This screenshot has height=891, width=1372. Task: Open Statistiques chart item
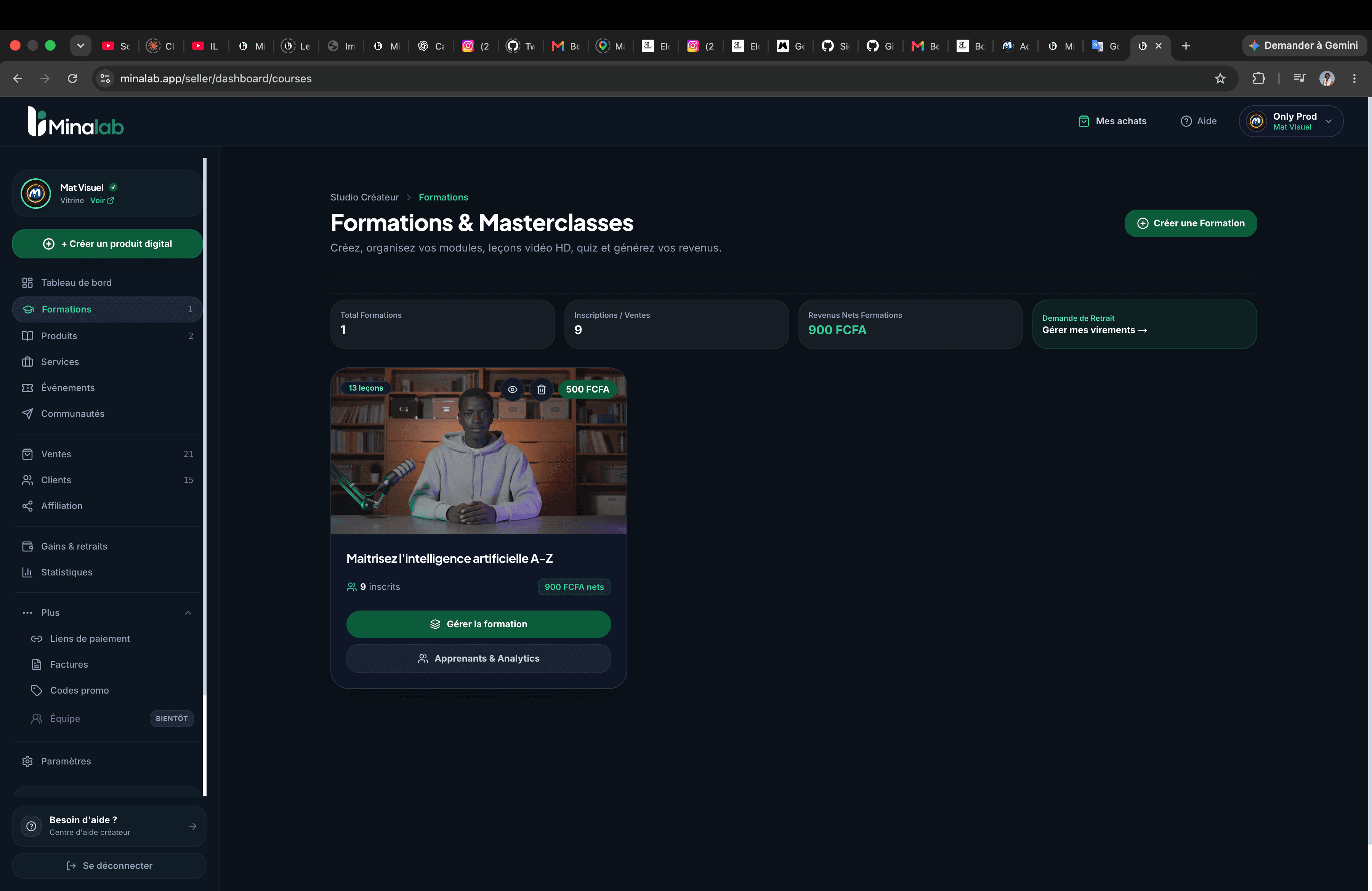107,572
